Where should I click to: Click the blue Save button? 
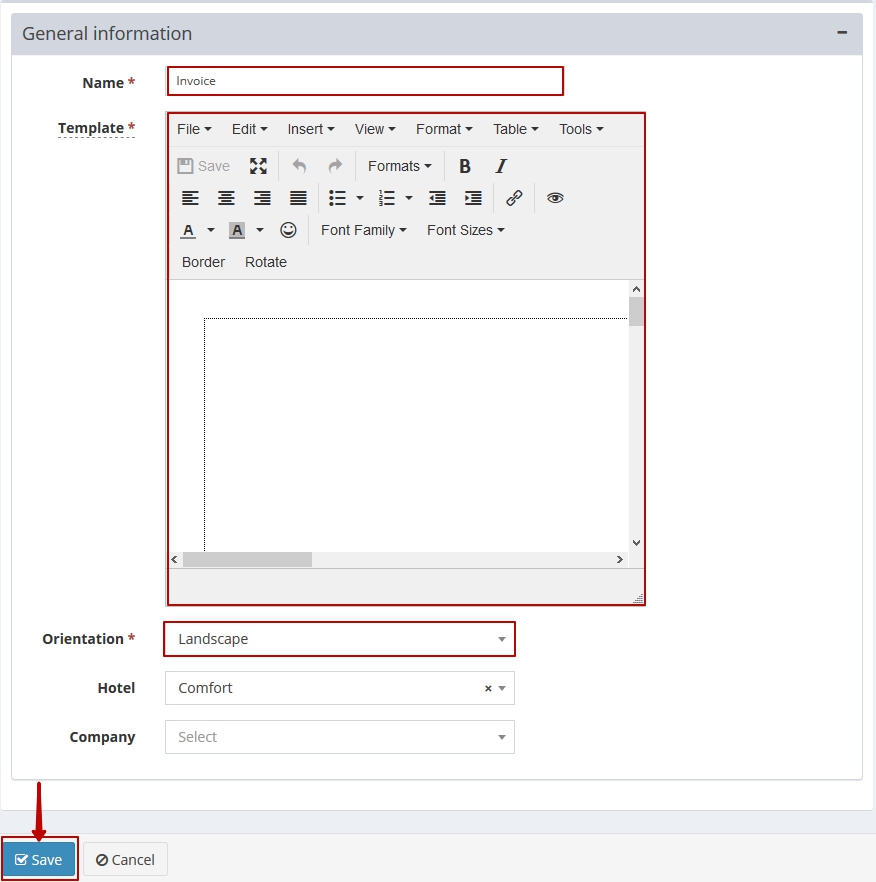[39, 860]
